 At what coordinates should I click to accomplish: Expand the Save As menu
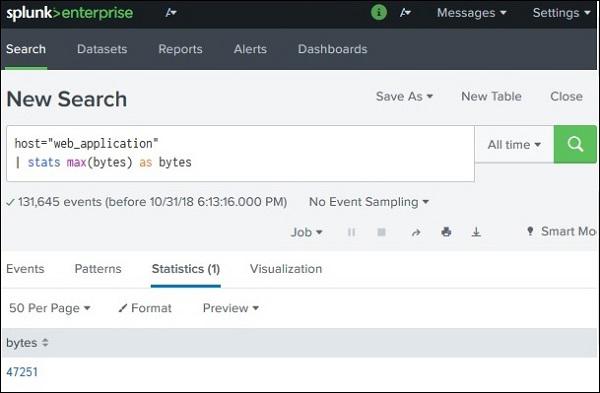404,96
